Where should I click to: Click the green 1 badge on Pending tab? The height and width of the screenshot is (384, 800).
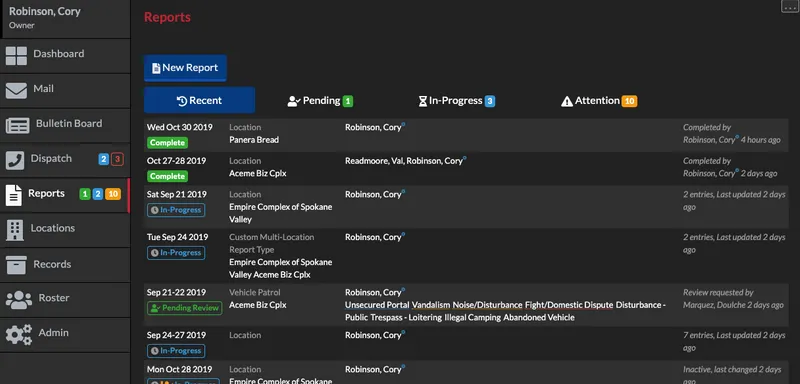coord(347,101)
